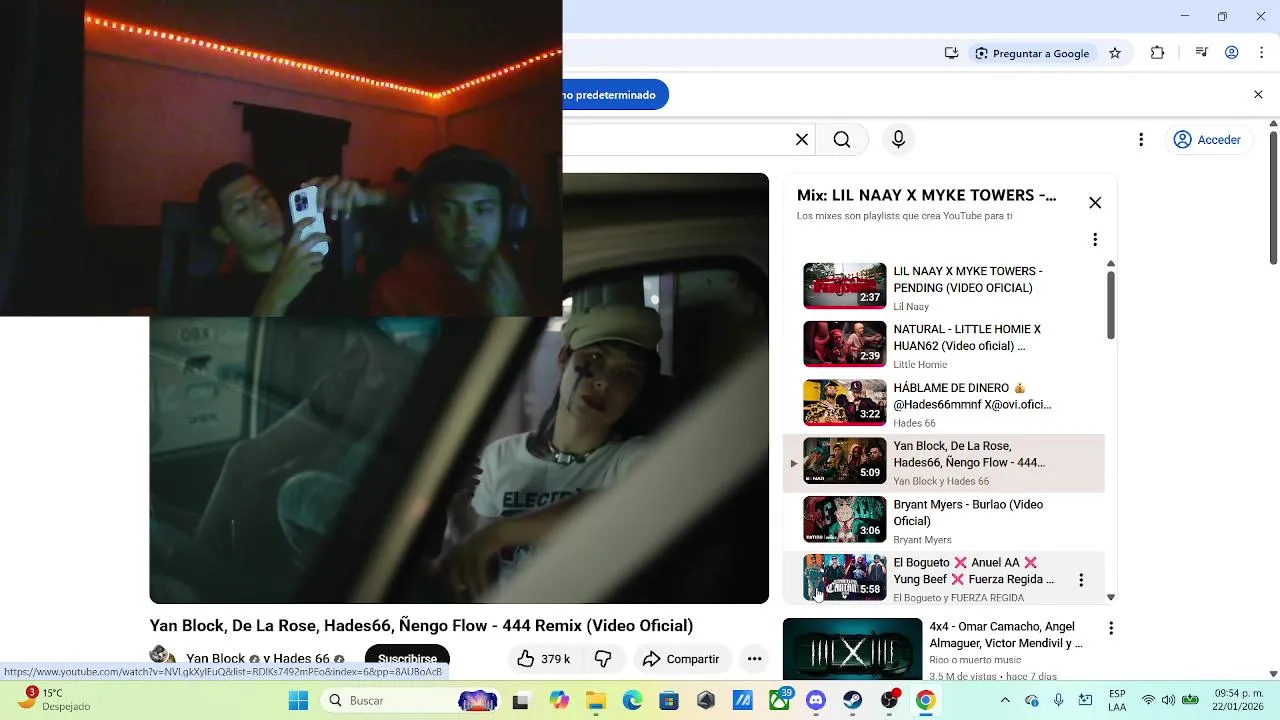Launch Copilot from taskbar
Viewport: 1280px width, 720px height.
pos(559,701)
